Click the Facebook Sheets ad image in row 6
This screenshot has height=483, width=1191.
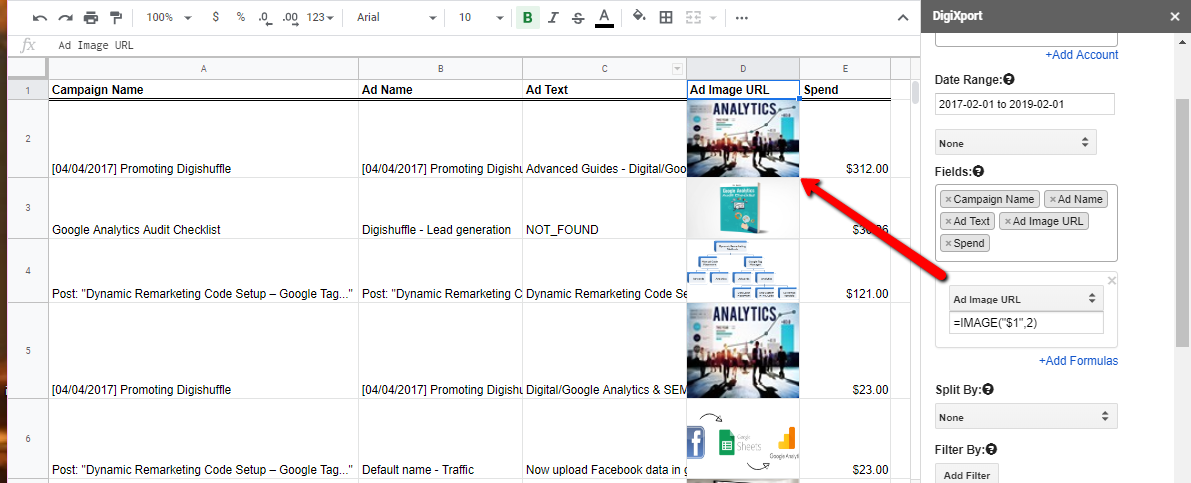click(743, 439)
